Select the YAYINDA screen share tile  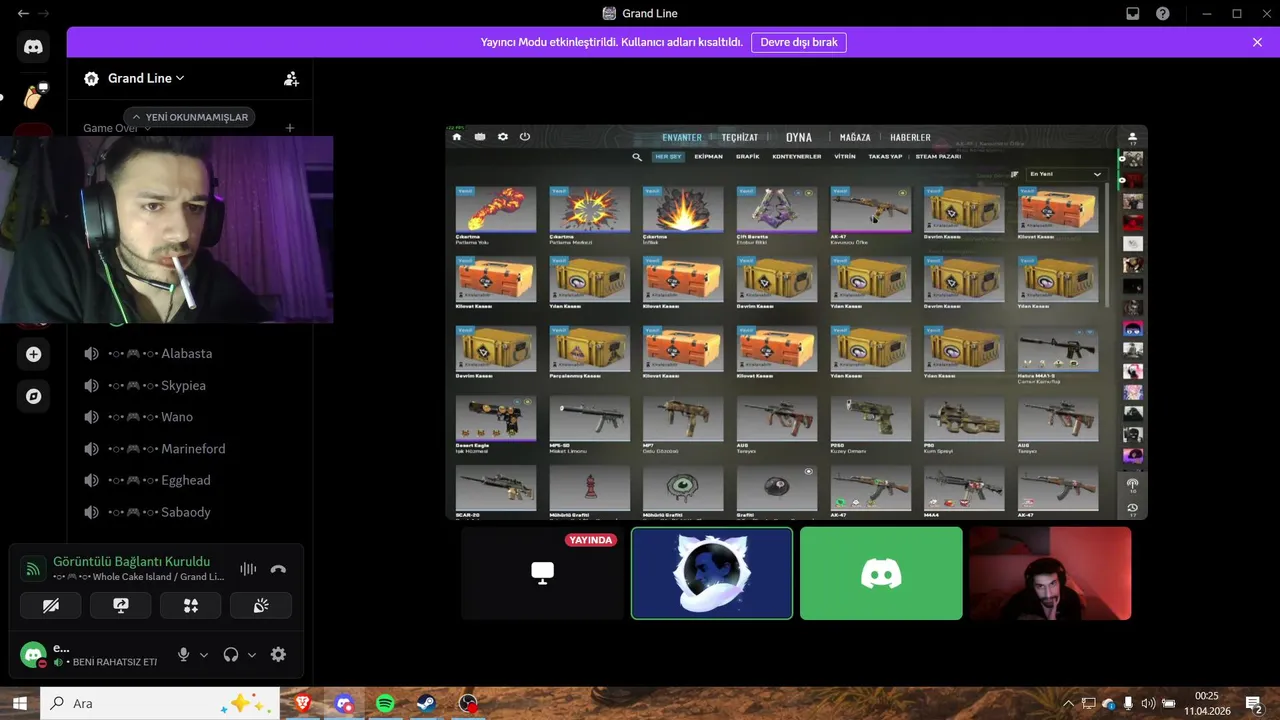pos(543,574)
